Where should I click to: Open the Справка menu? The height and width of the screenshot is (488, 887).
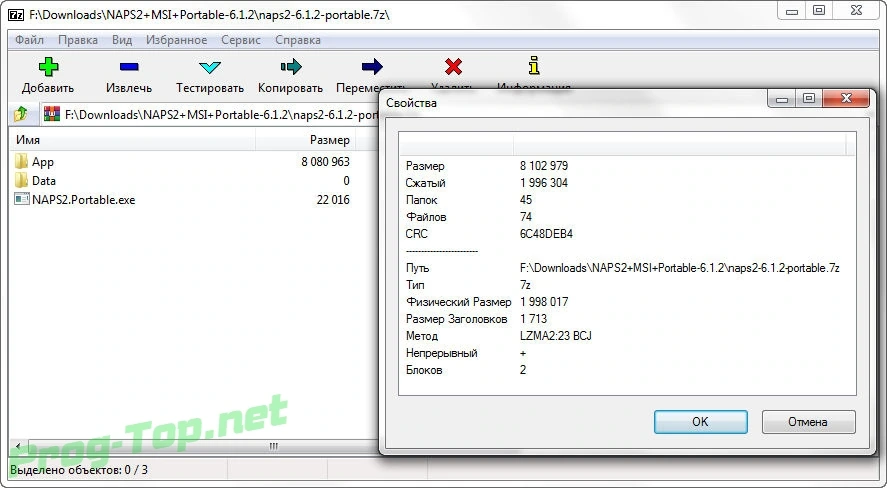pos(298,40)
